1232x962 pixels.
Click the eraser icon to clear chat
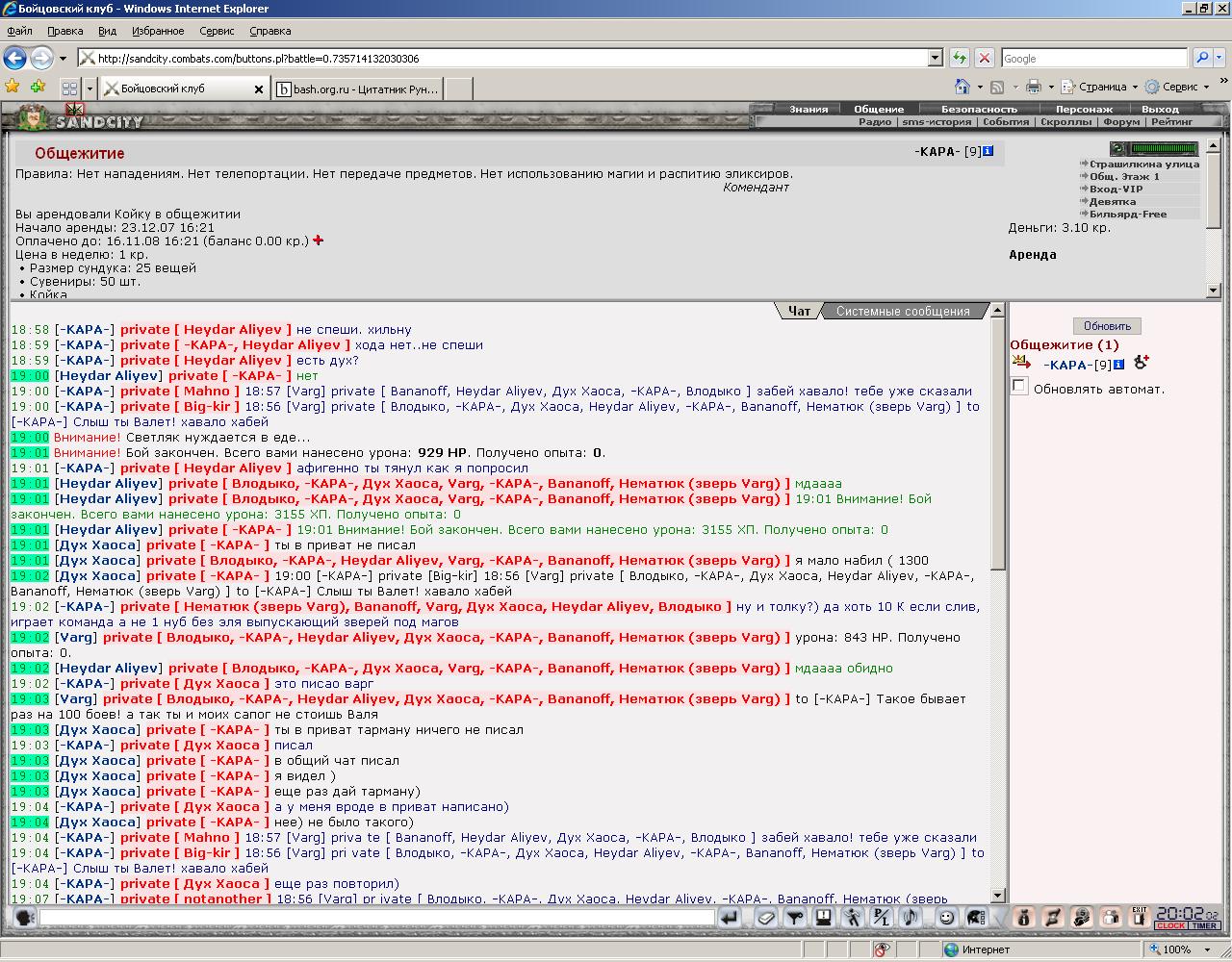(765, 918)
